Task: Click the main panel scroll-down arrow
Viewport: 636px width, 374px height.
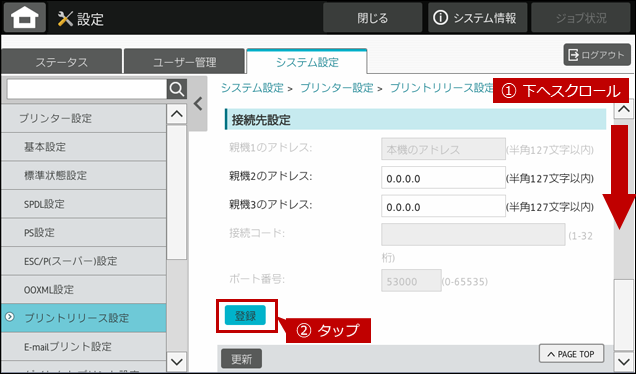Action: (624, 361)
